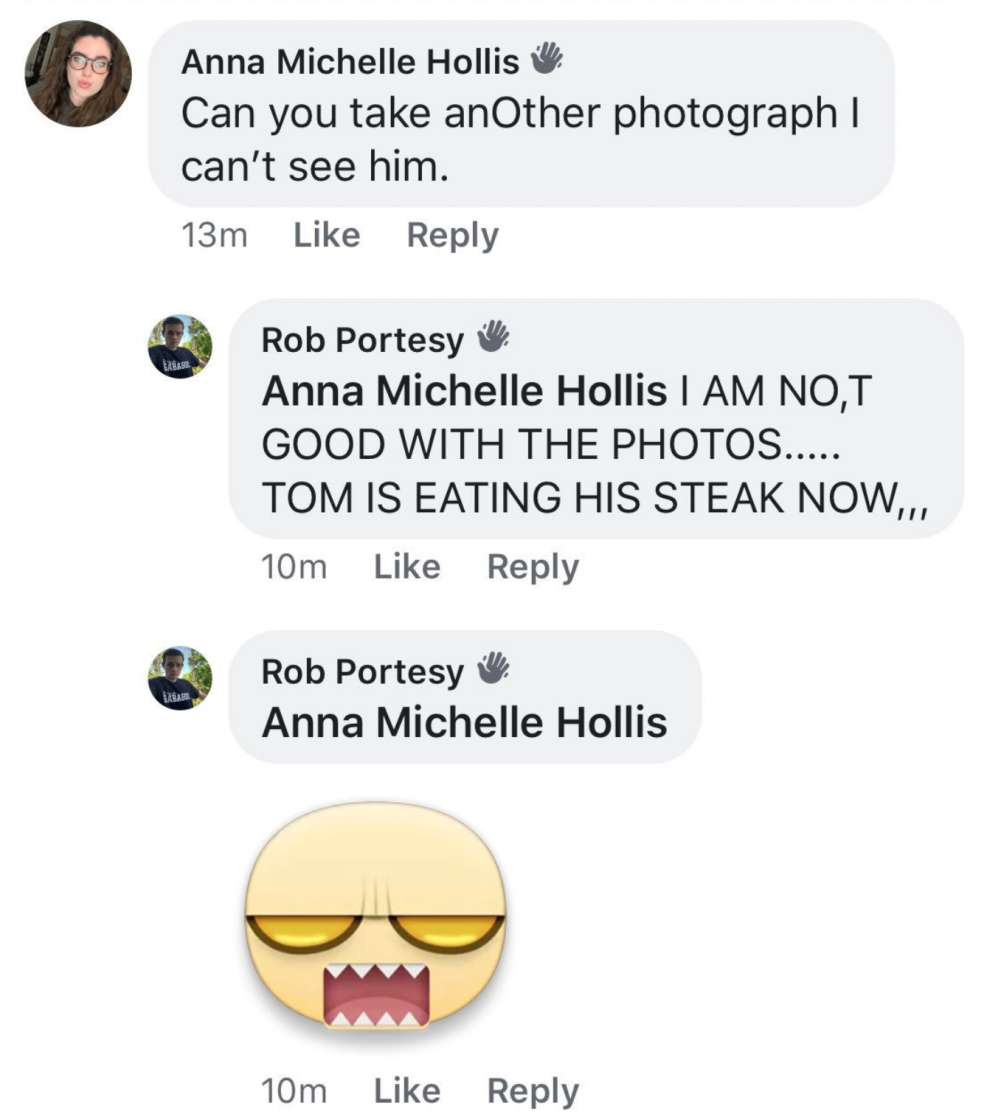Click the 10m timestamp under the STEAK comment
Image resolution: width=987 pixels, height=1120 pixels.
click(x=294, y=567)
